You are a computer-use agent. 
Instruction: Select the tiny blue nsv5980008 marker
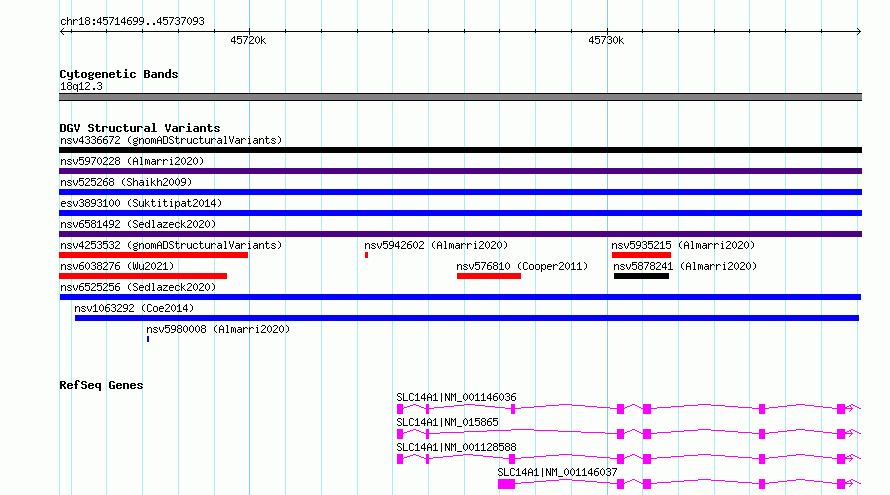click(x=148, y=339)
